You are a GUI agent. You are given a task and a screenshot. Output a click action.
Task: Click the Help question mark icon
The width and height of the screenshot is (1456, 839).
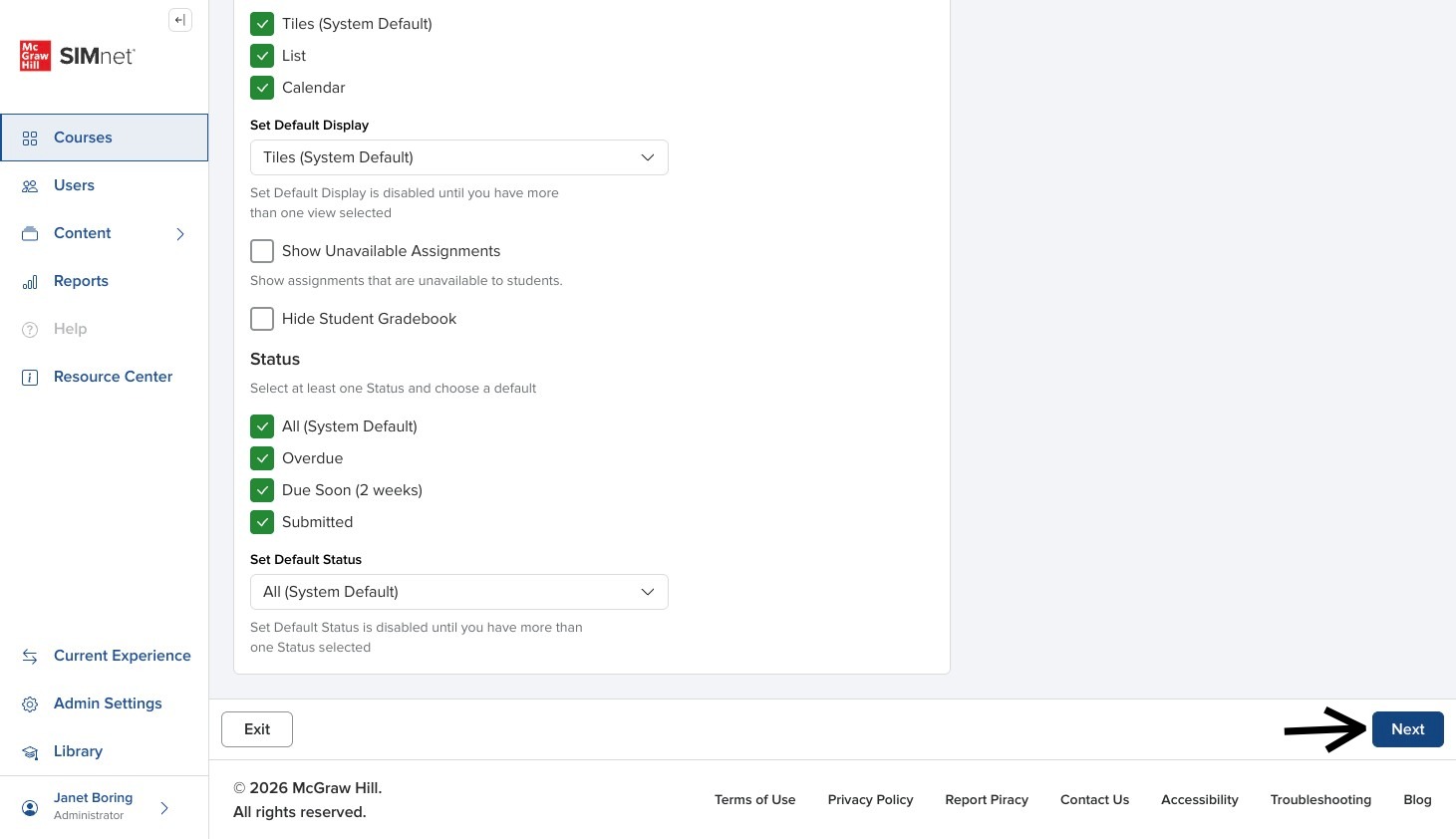click(x=30, y=330)
